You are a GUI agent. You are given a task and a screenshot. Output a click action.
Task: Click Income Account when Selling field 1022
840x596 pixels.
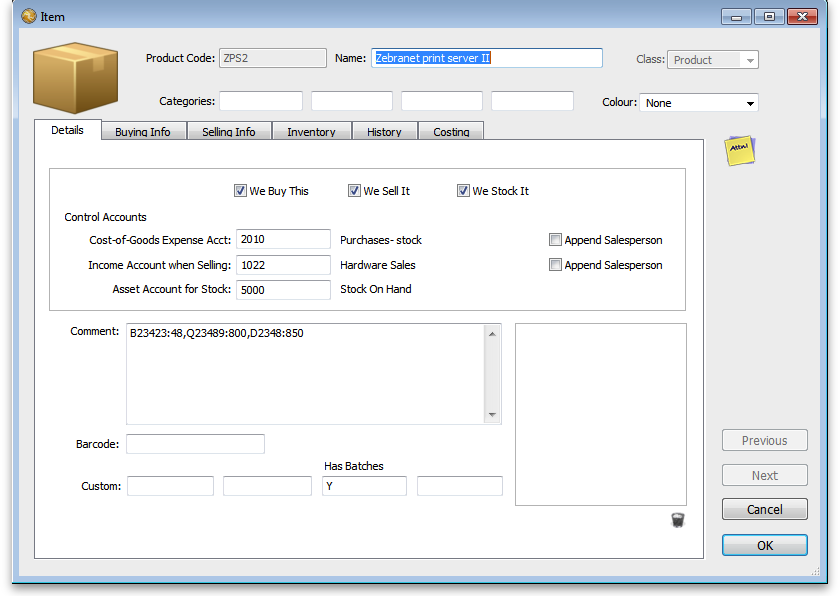click(x=283, y=265)
